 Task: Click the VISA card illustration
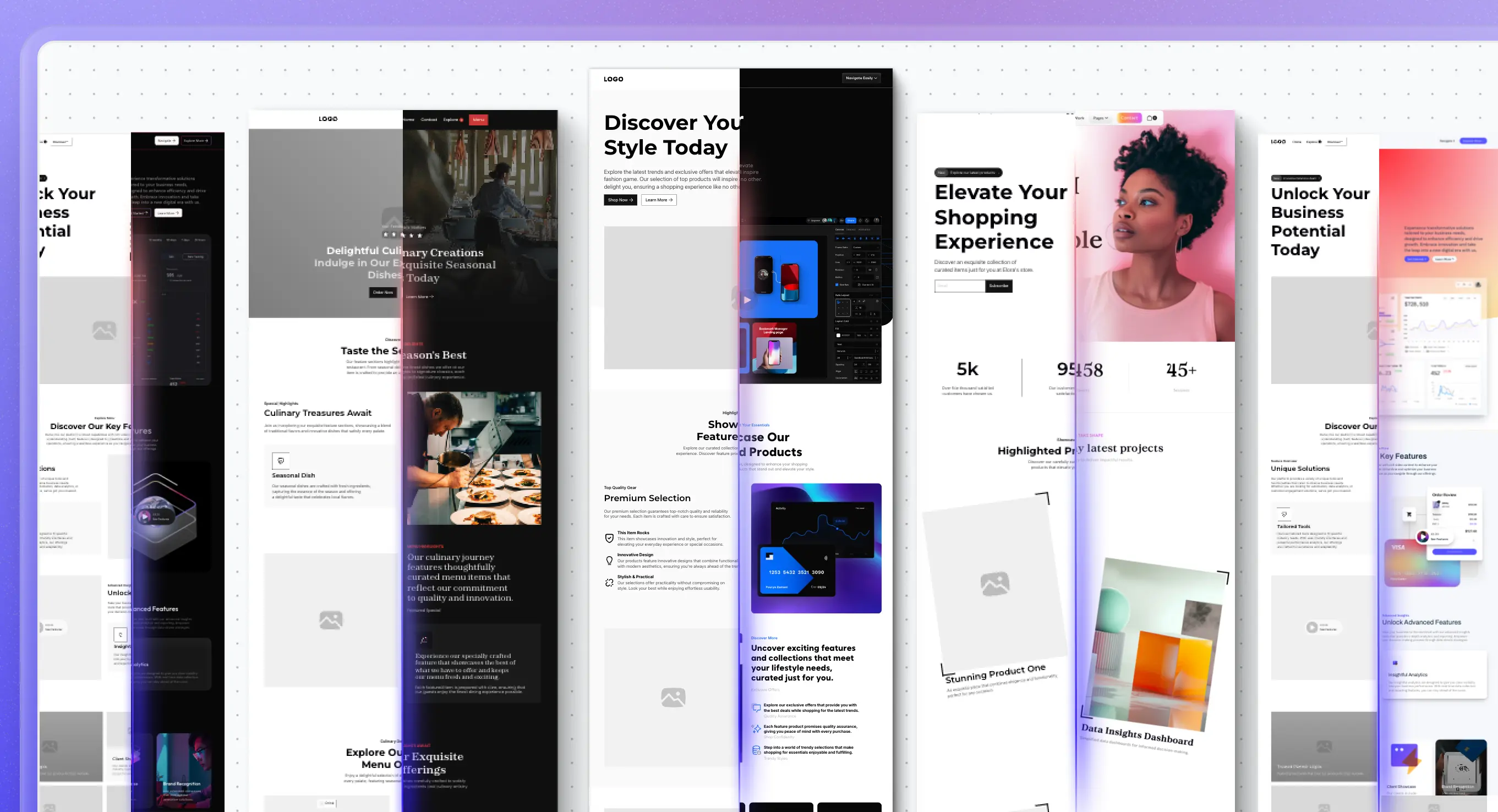(x=1423, y=564)
